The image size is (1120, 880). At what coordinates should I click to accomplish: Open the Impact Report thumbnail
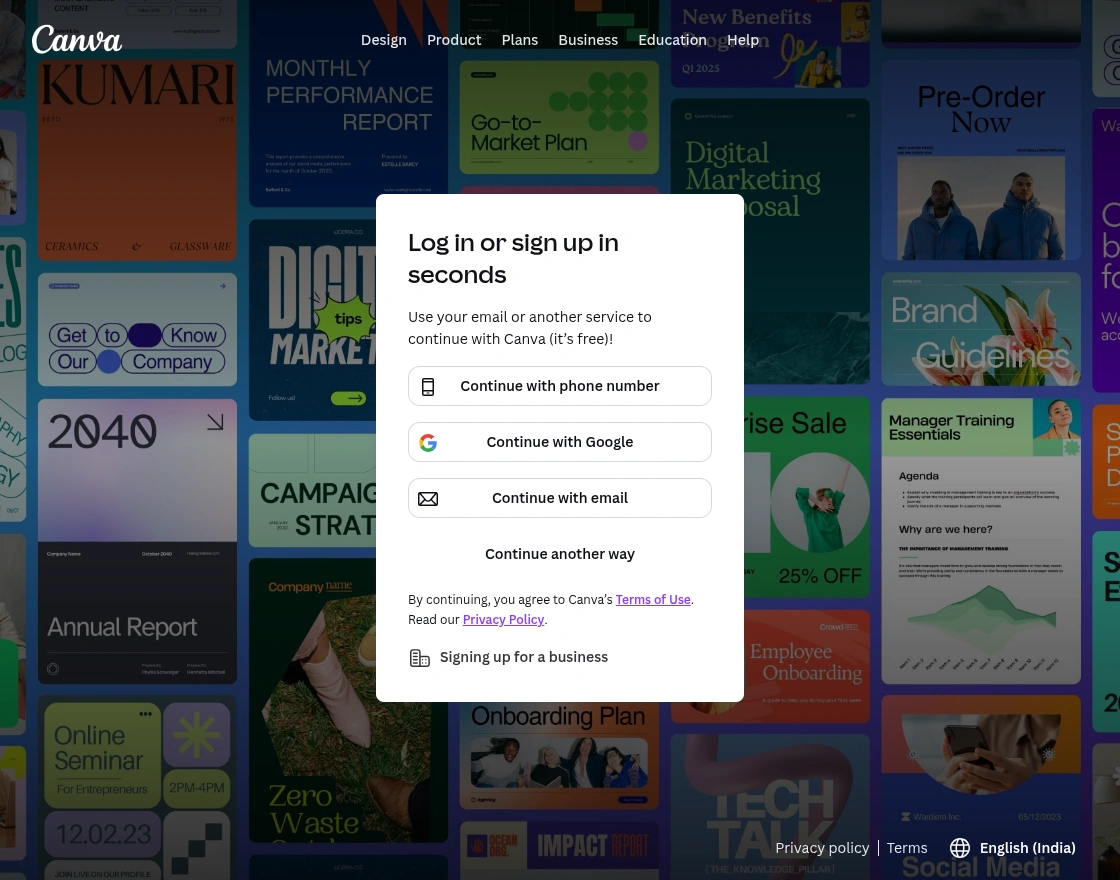coord(559,850)
